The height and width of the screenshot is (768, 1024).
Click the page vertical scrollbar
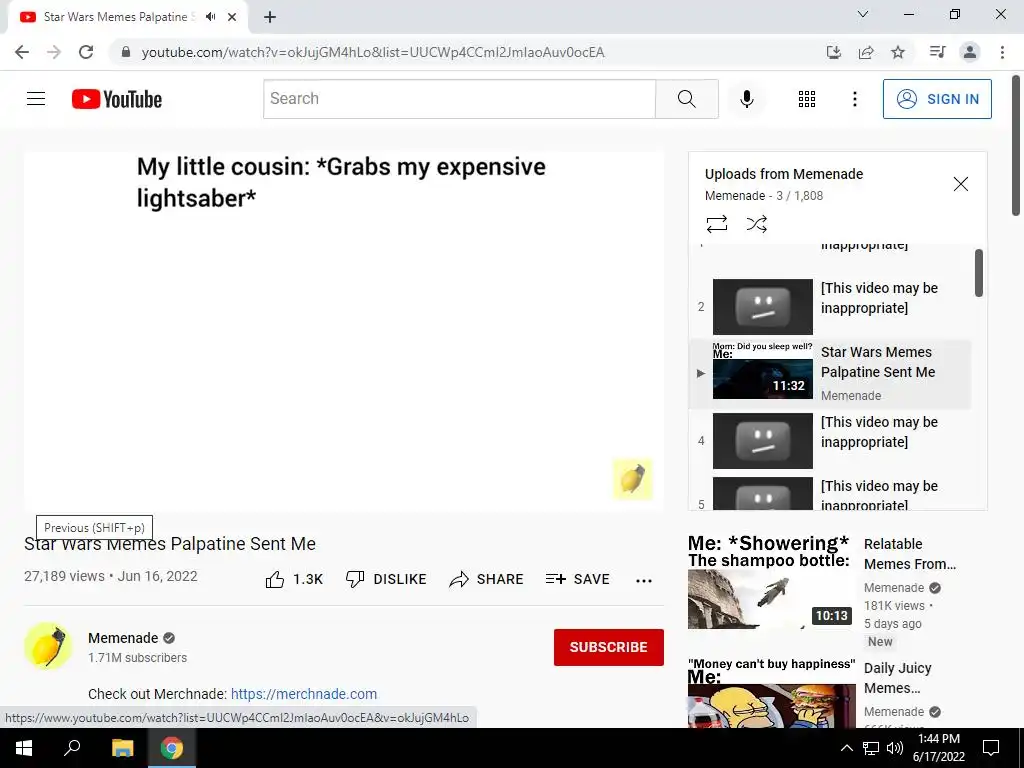pyautogui.click(x=1016, y=145)
